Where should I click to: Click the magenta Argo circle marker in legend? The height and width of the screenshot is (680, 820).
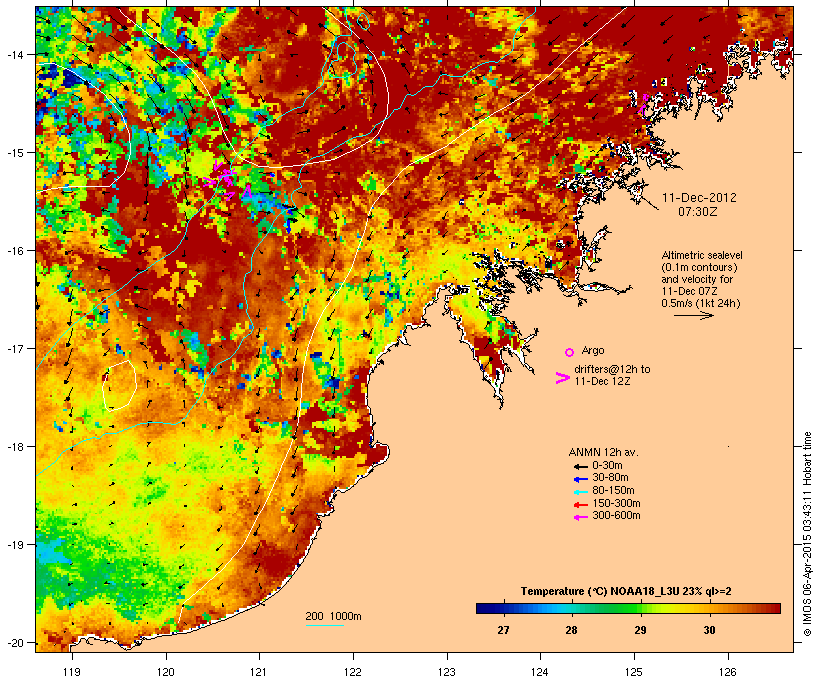pyautogui.click(x=570, y=352)
